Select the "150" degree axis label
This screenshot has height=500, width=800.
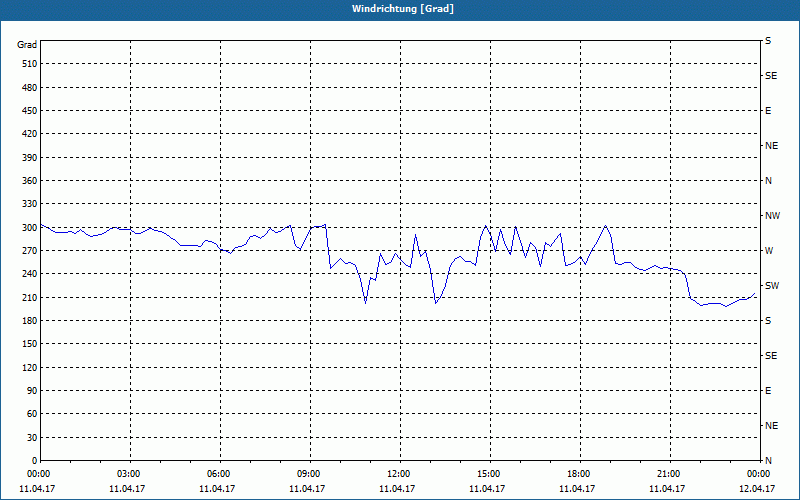point(30,344)
